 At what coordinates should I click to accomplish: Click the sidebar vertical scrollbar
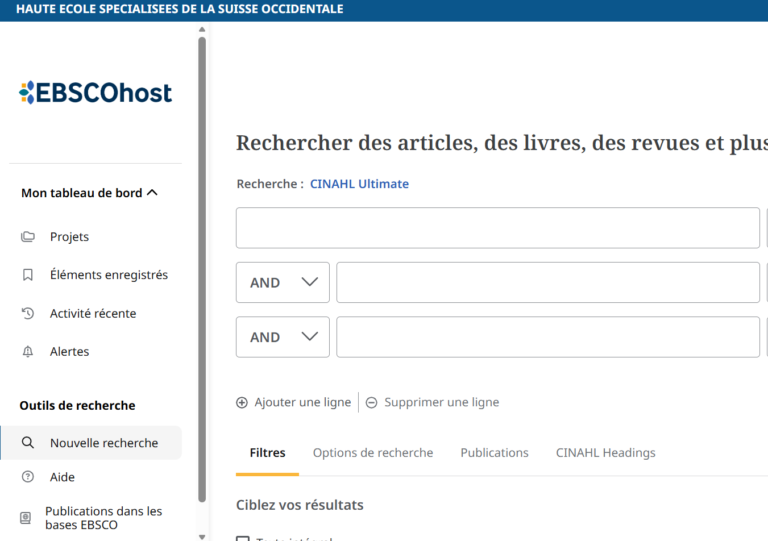point(202,270)
